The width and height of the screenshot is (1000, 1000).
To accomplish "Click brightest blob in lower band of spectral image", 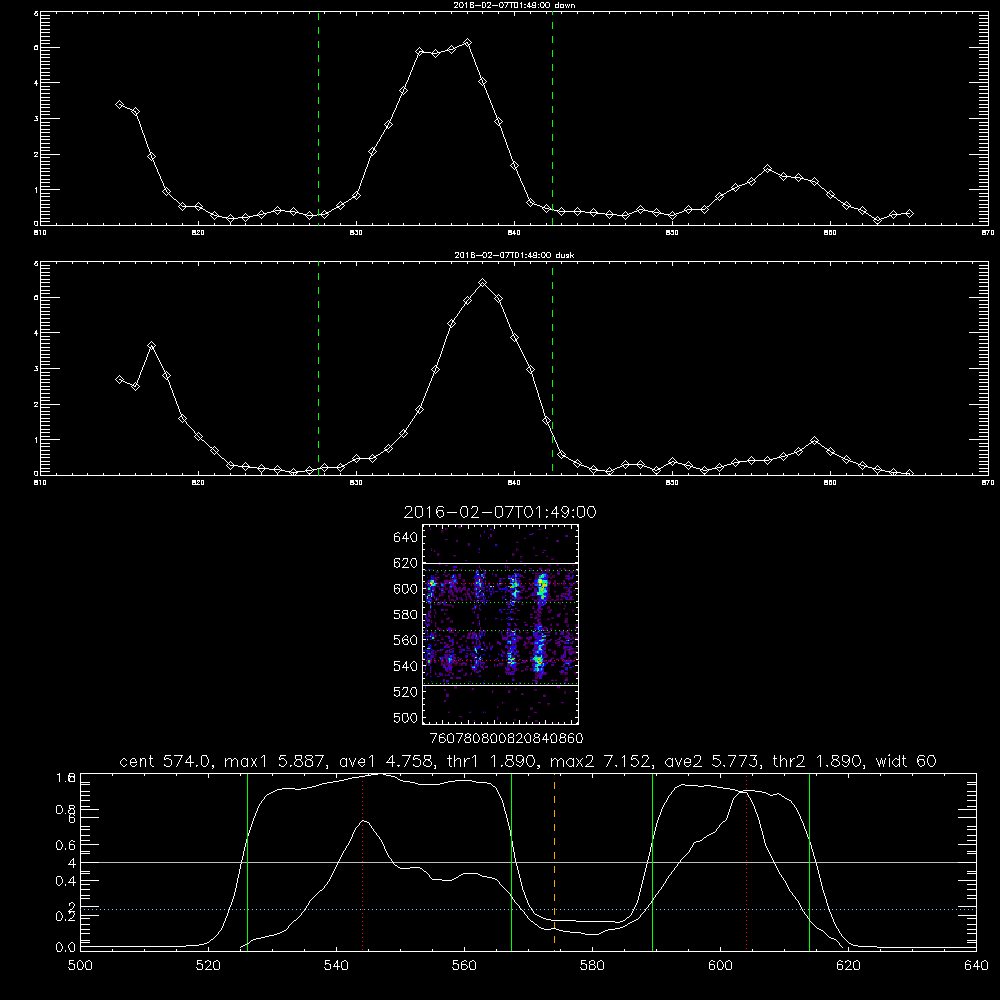I will click(538, 659).
